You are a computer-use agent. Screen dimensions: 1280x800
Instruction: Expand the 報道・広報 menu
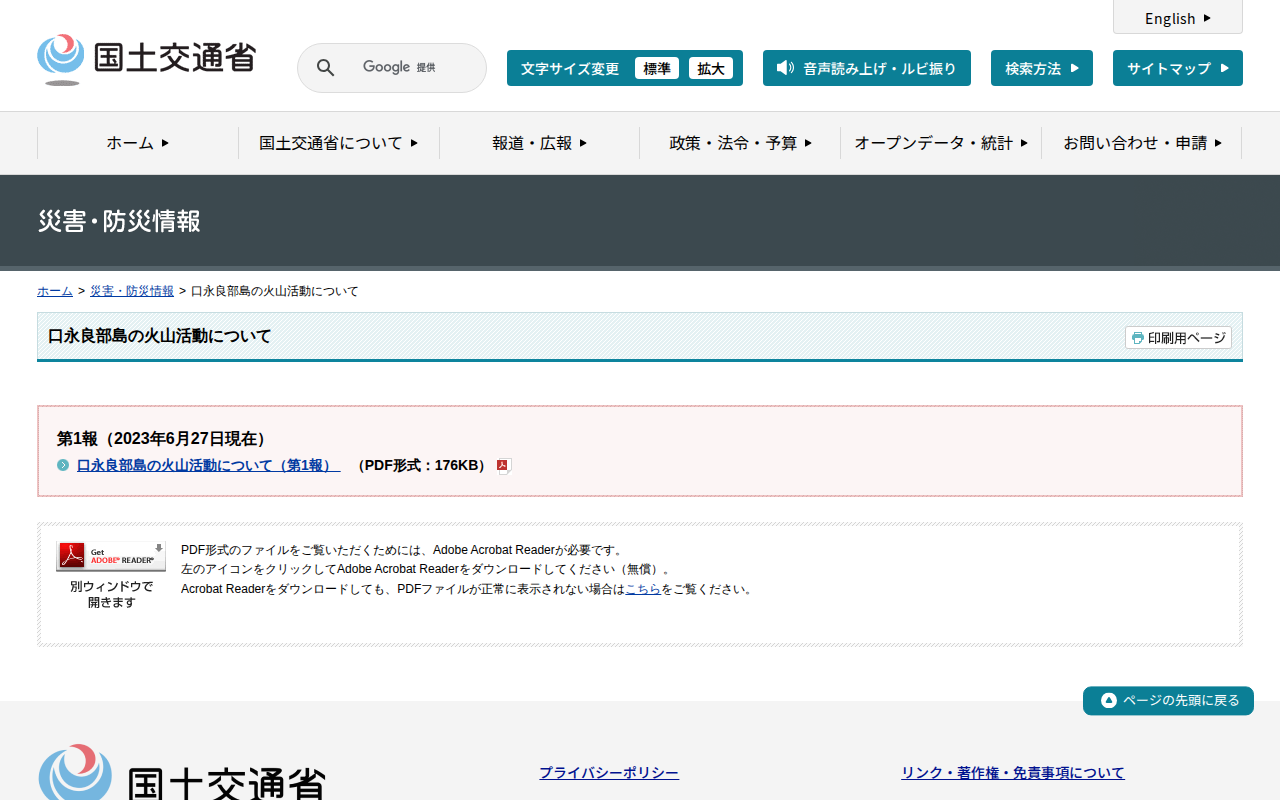click(539, 143)
